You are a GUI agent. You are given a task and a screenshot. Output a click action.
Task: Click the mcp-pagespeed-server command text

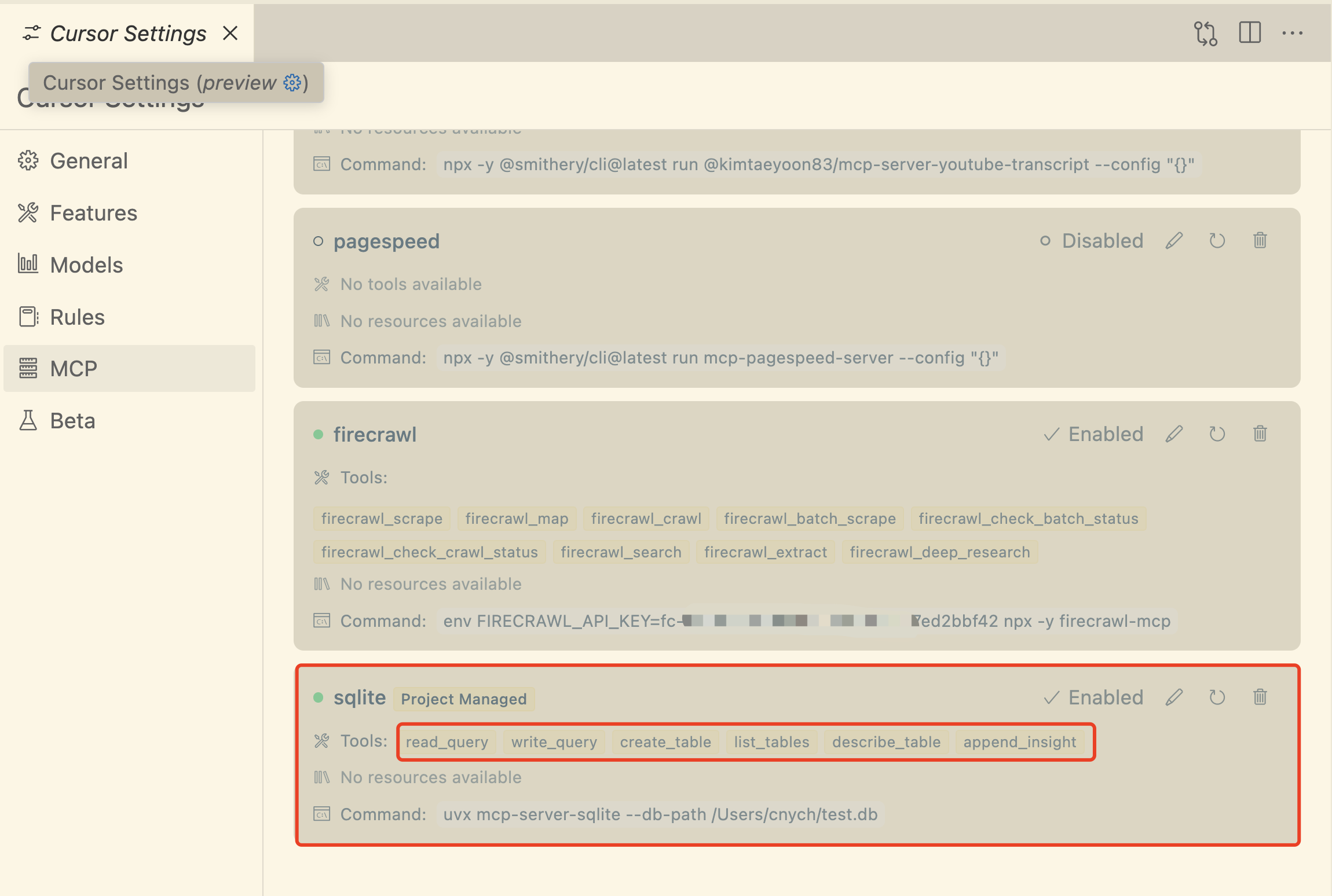pyautogui.click(x=720, y=358)
